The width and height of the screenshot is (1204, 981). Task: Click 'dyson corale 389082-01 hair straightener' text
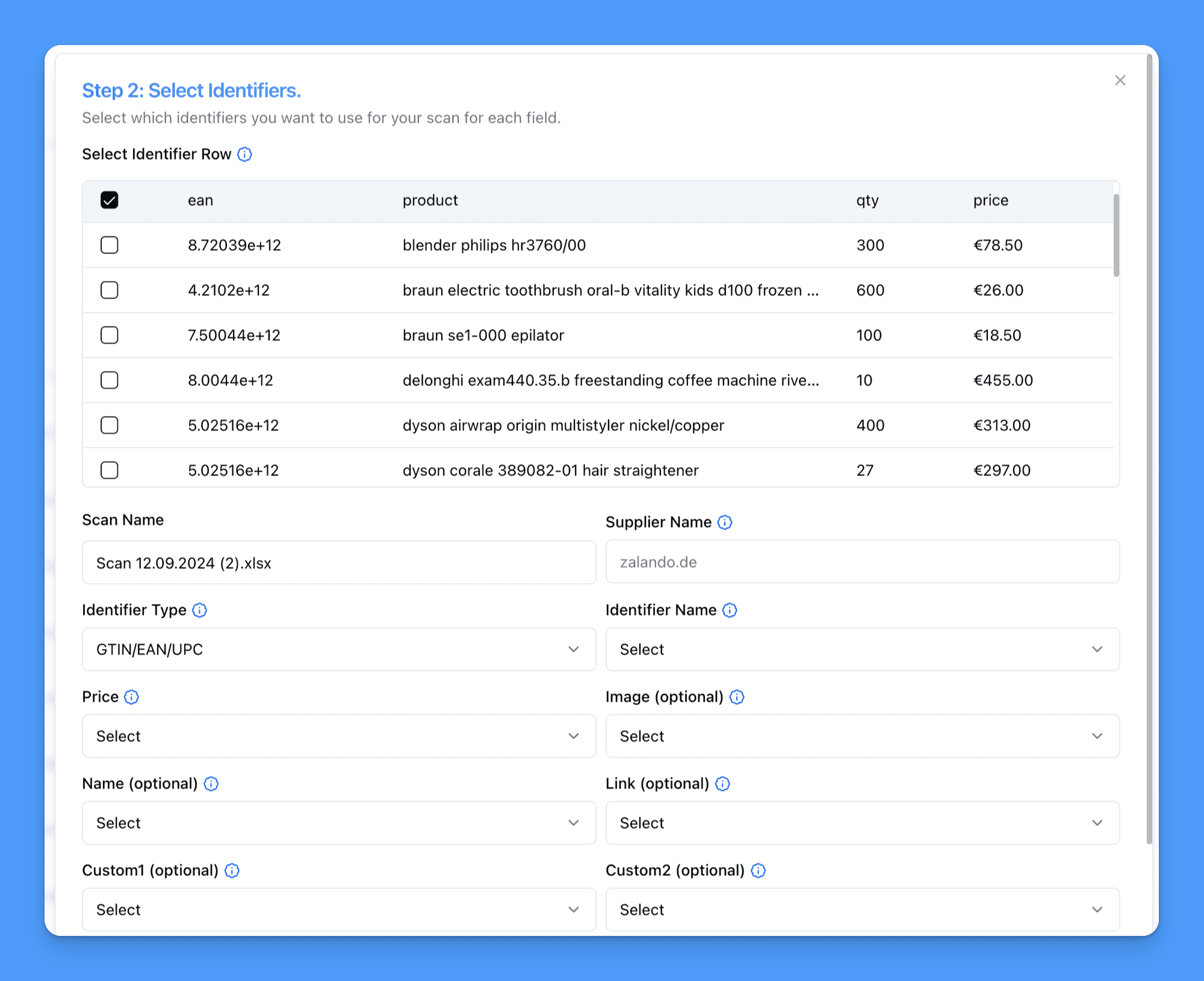(551, 471)
